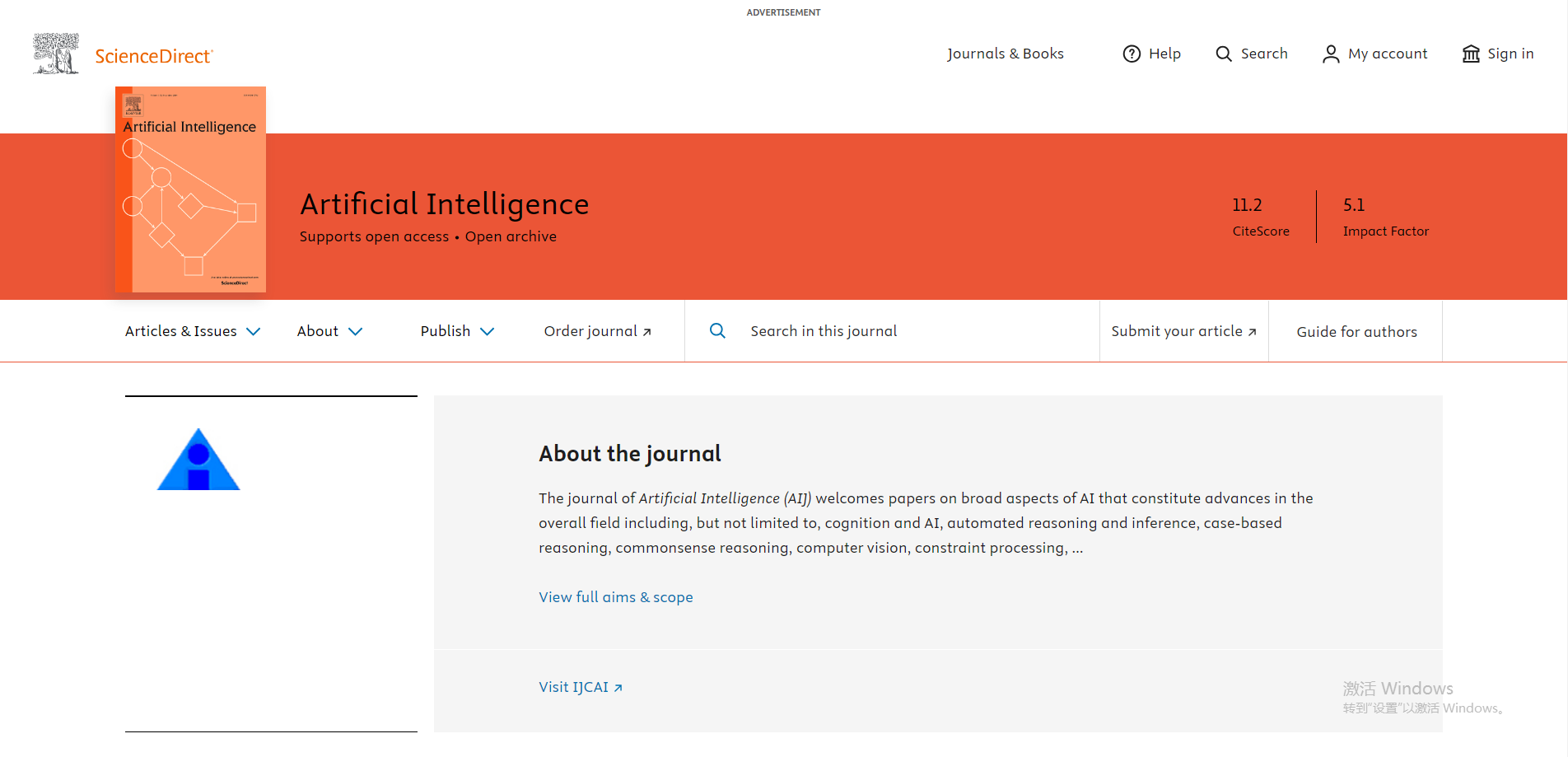Image resolution: width=1568 pixels, height=757 pixels.
Task: Click Submit your article button
Action: [x=1184, y=331]
